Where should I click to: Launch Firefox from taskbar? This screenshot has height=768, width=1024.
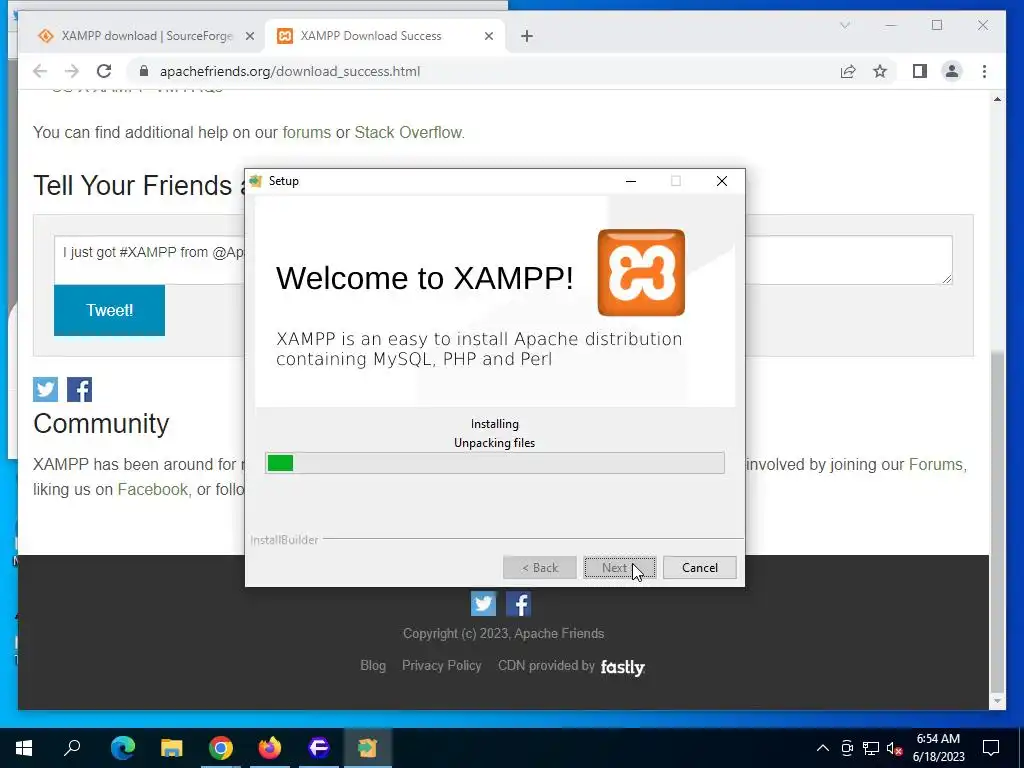[x=270, y=748]
